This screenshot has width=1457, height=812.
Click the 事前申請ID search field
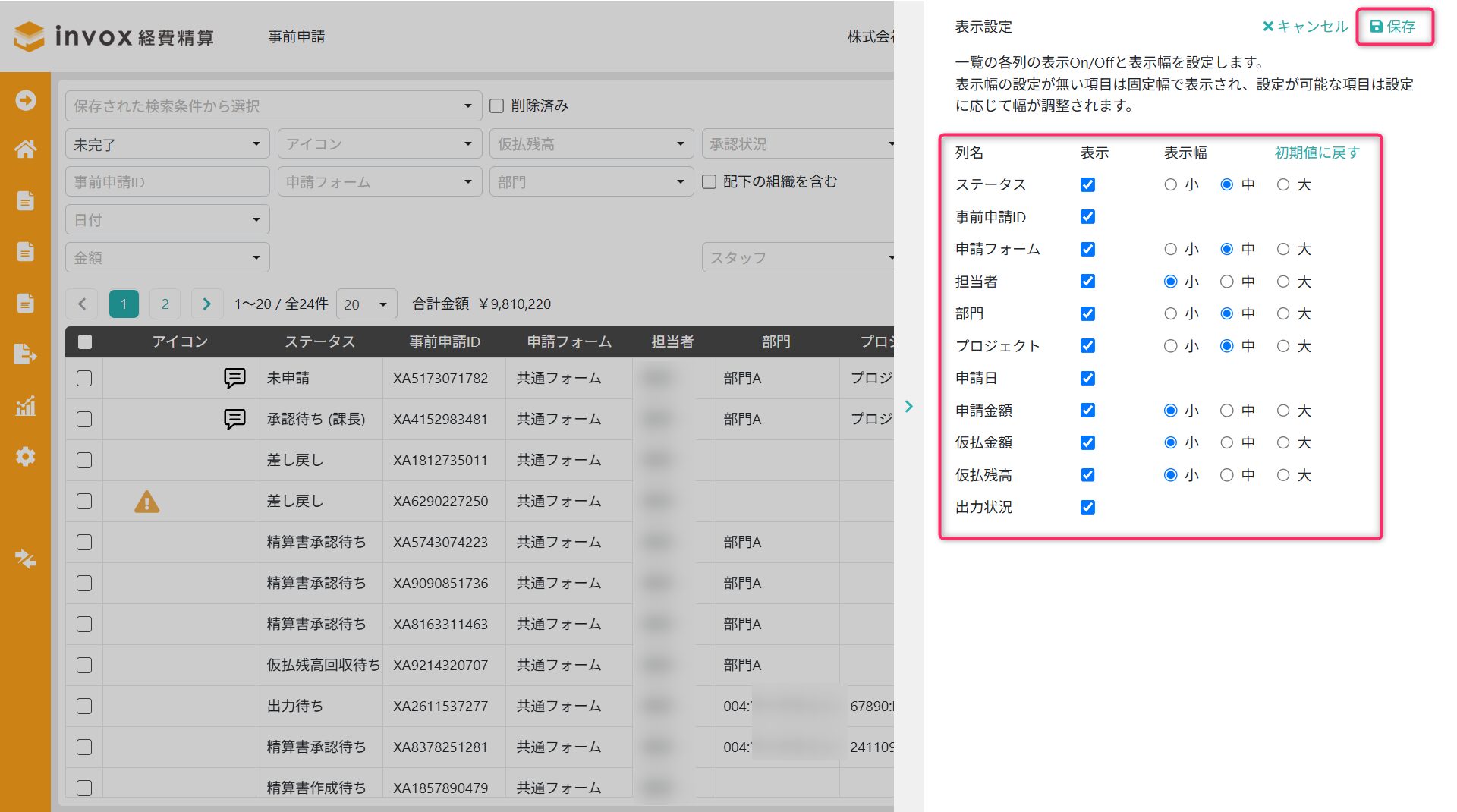(x=167, y=182)
